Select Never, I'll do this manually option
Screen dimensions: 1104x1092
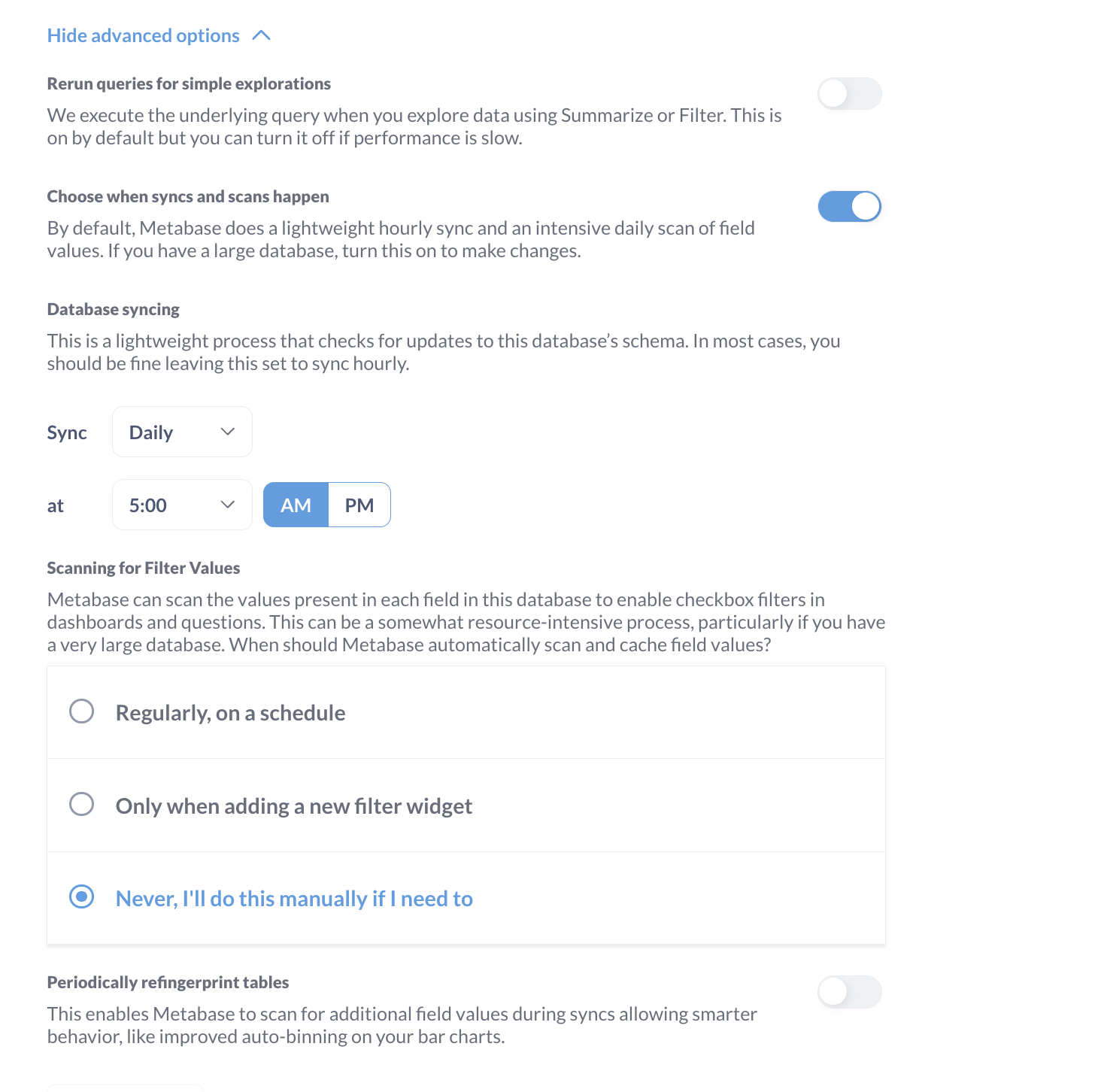point(81,896)
